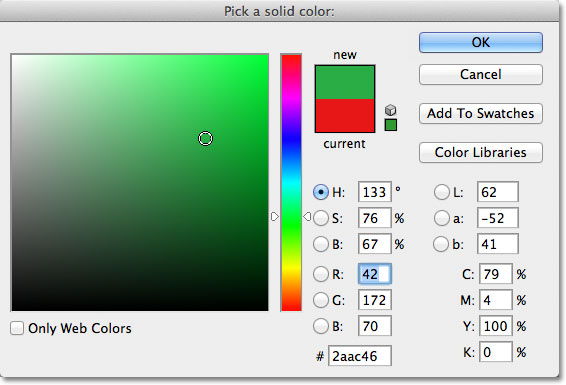Confirm the color with OK
This screenshot has height=385, width=566.
click(x=481, y=43)
